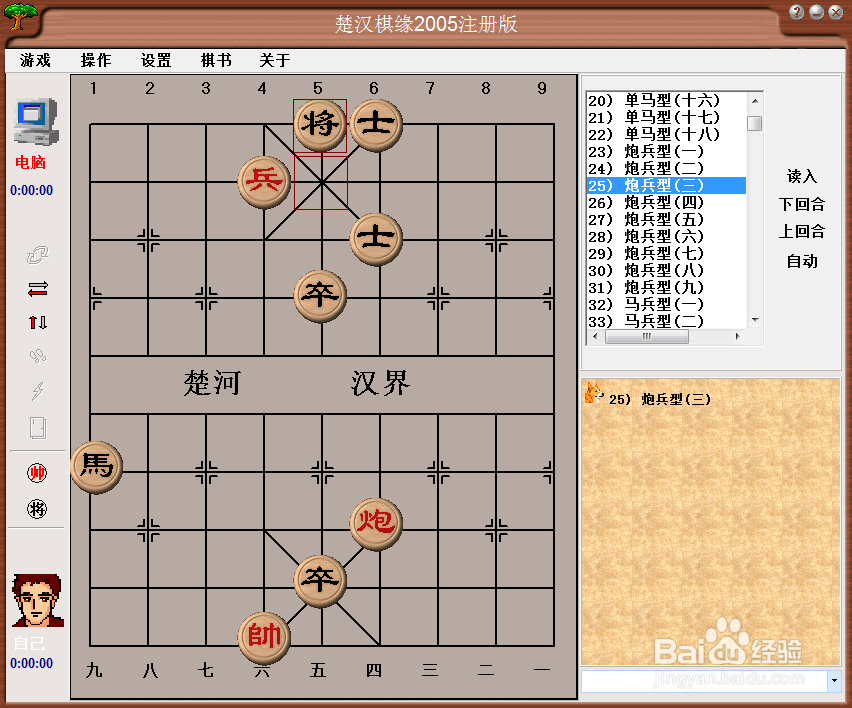Select list row 28) 炮兵型(六)
852x708 pixels.
(x=667, y=236)
